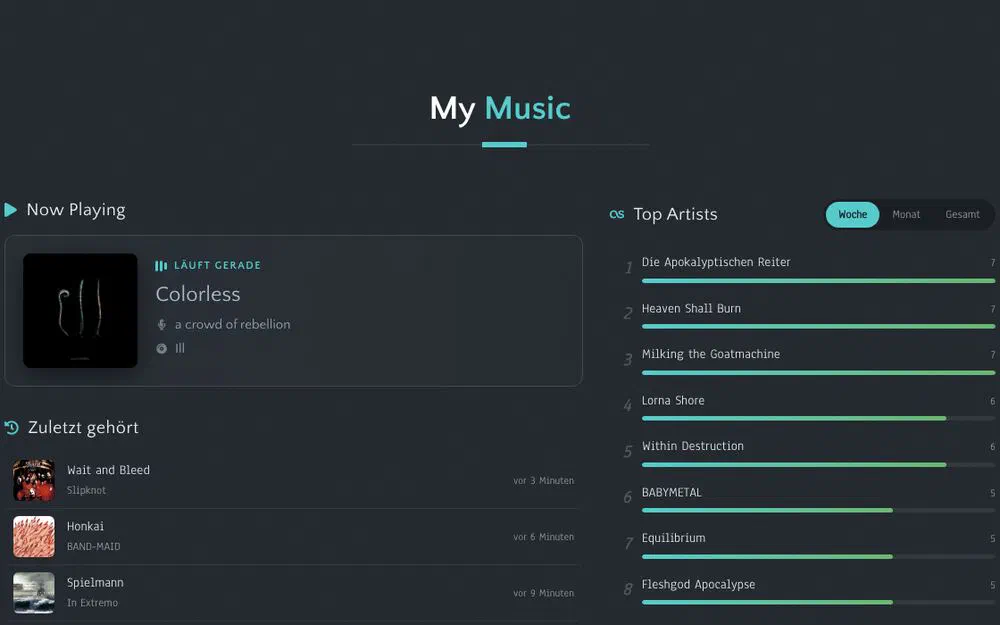Switch to the Gesamt time range
The height and width of the screenshot is (625, 1000).
[x=962, y=214]
